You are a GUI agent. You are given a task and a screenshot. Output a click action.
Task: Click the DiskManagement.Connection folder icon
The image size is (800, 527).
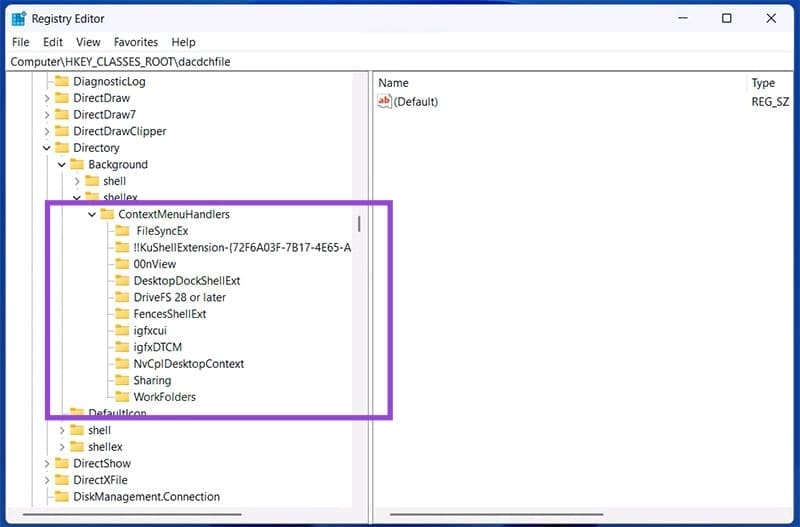[x=62, y=496]
